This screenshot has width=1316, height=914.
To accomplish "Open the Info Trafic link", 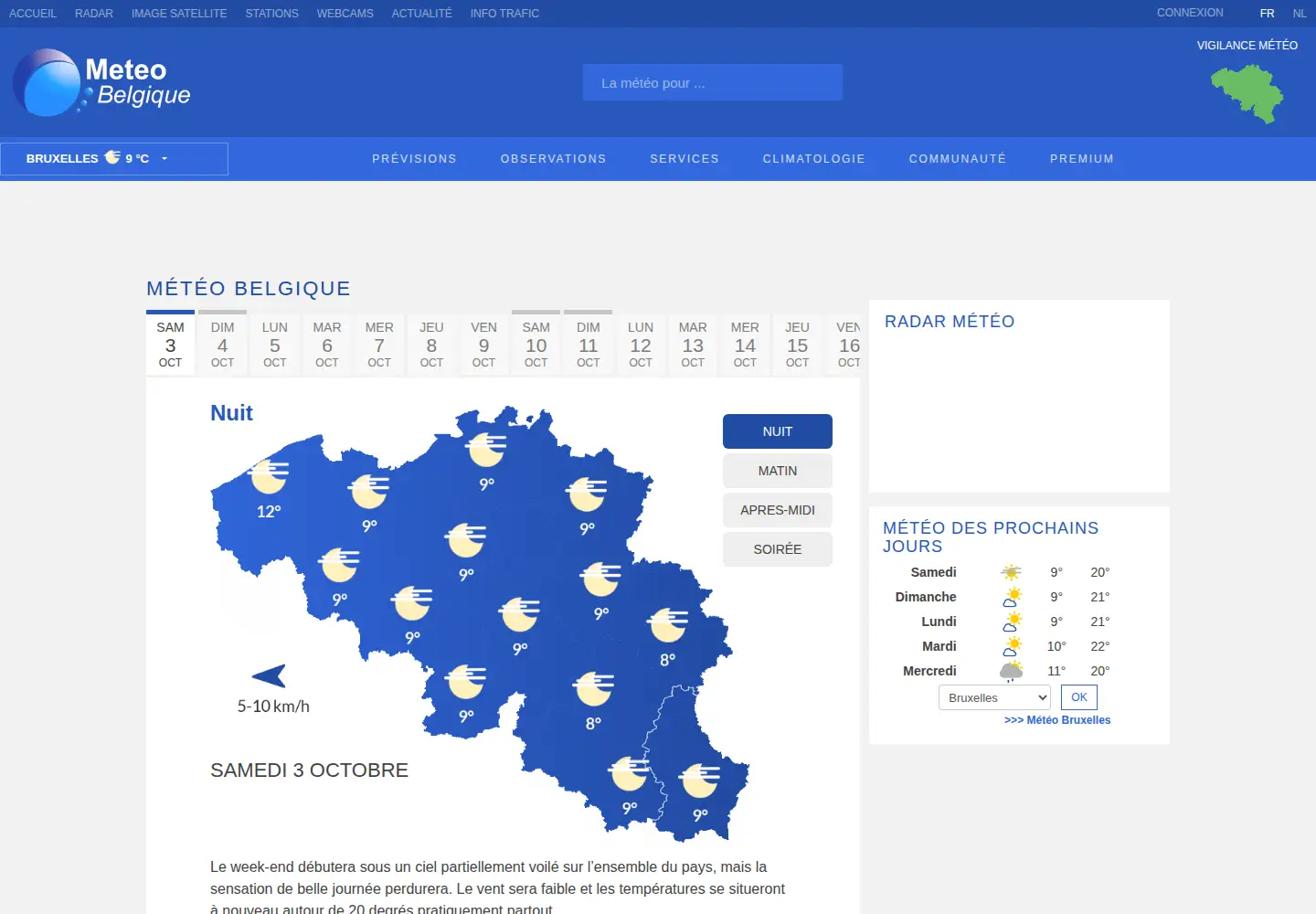I will (x=504, y=14).
